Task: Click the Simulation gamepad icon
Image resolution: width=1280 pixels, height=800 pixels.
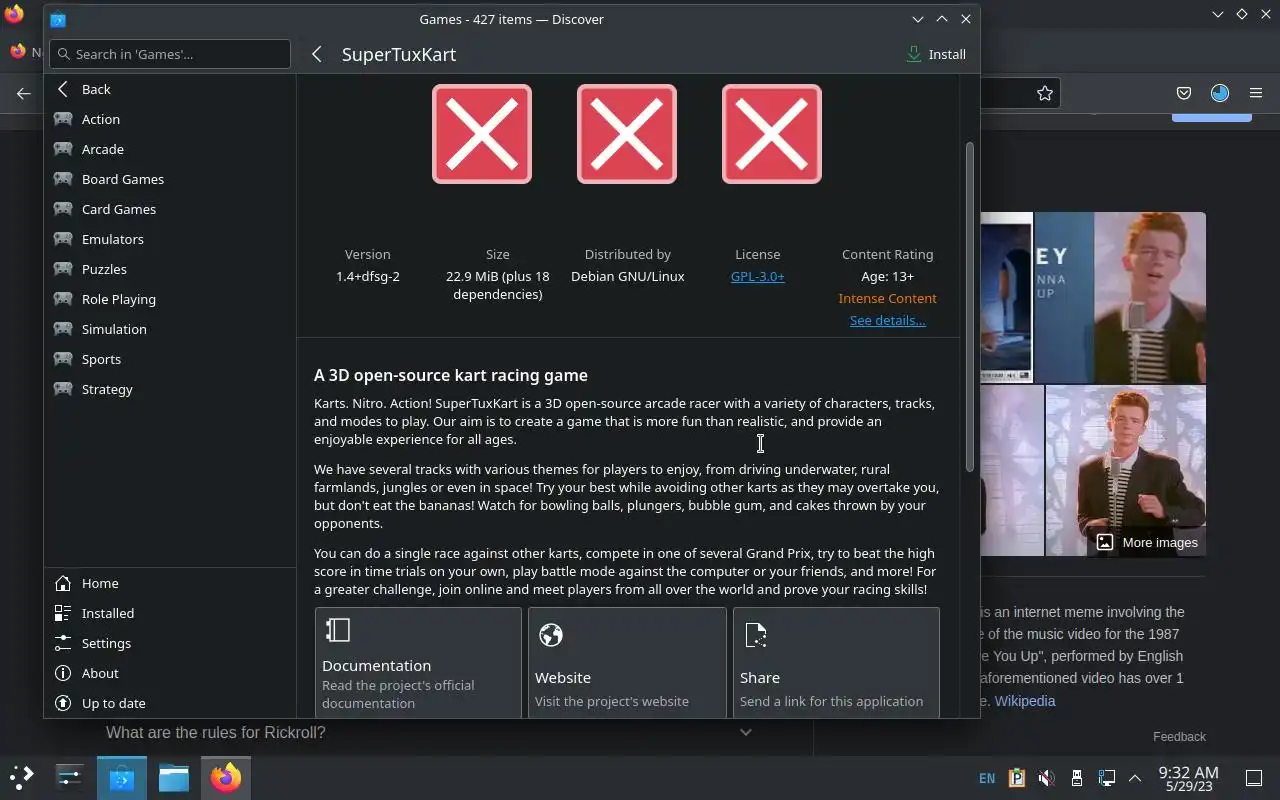Action: click(63, 329)
